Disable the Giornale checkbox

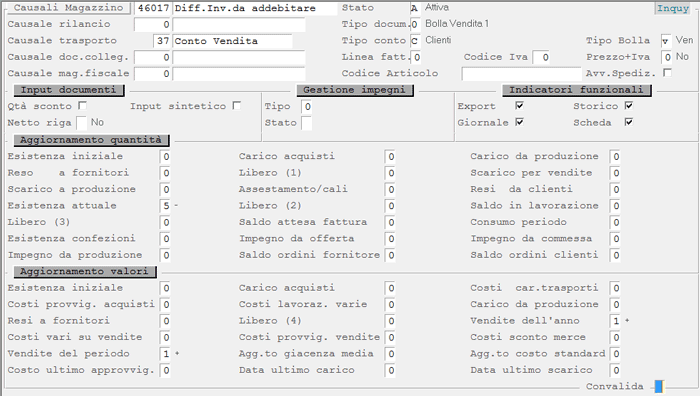click(519, 122)
